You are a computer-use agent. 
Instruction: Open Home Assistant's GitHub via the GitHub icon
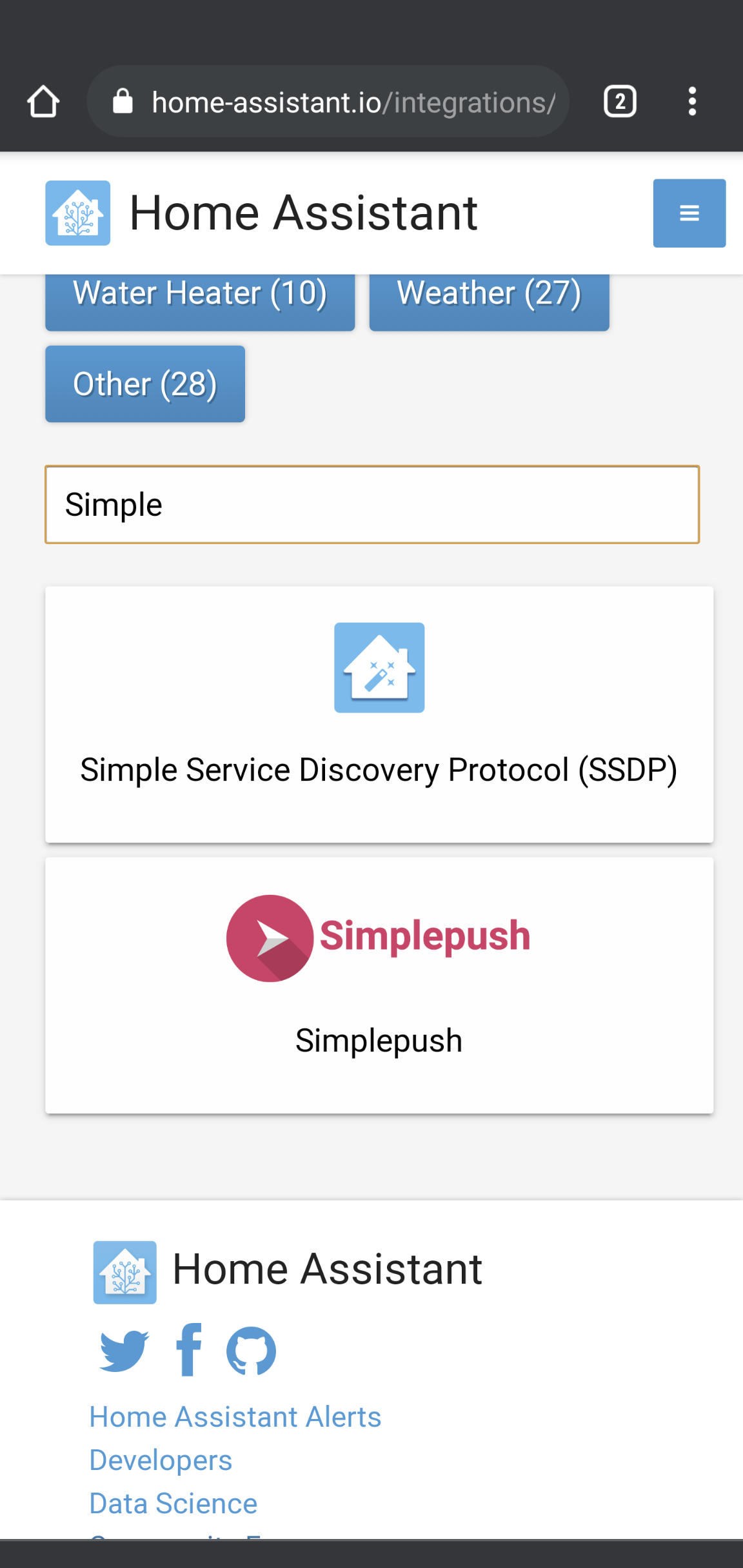pyautogui.click(x=251, y=1350)
